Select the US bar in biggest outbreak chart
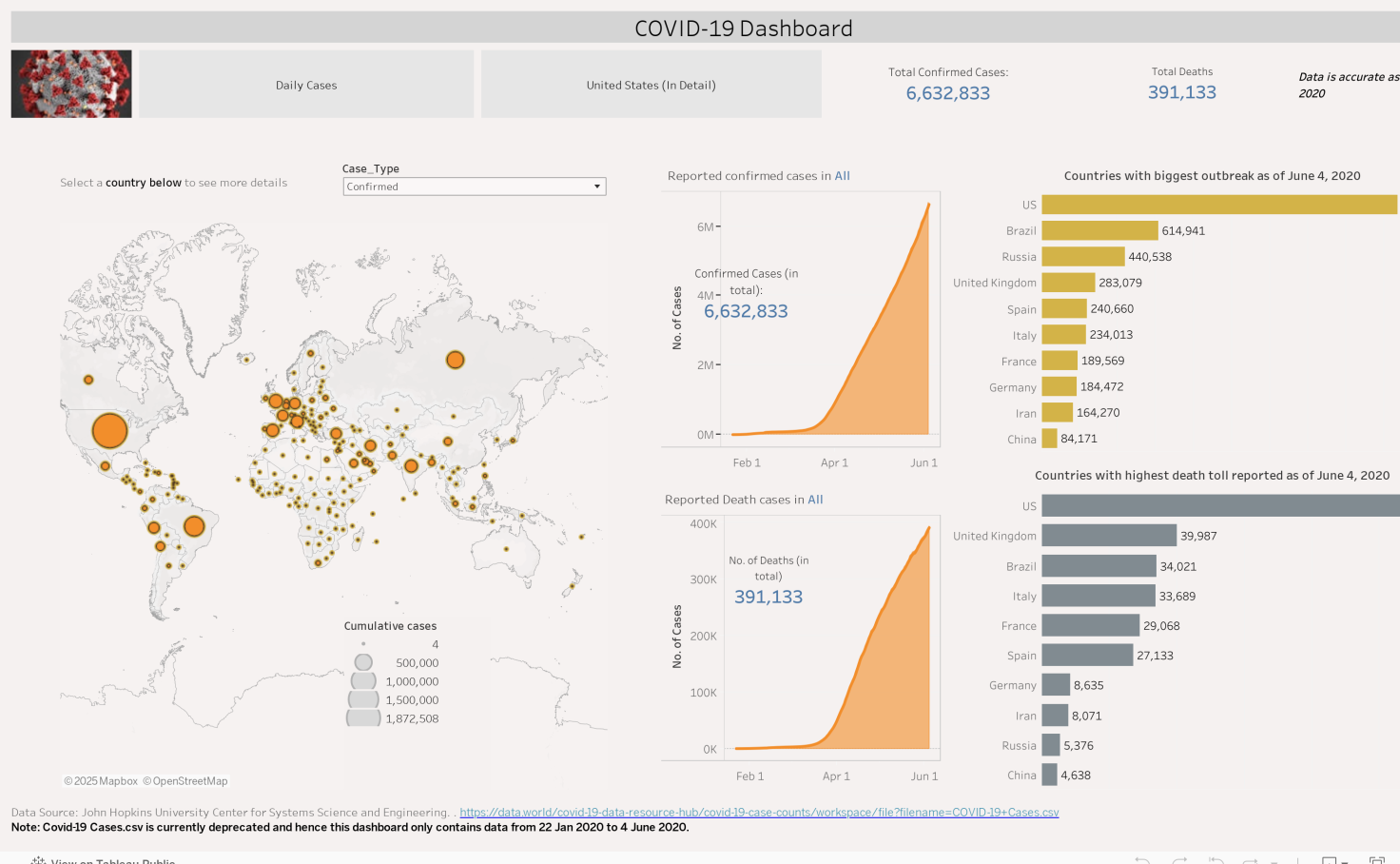 (x=1219, y=205)
